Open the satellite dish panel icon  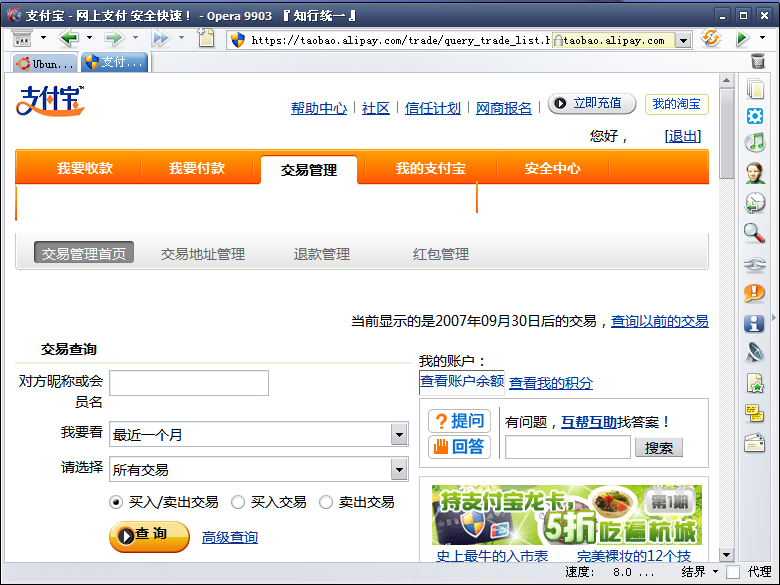pyautogui.click(x=755, y=353)
